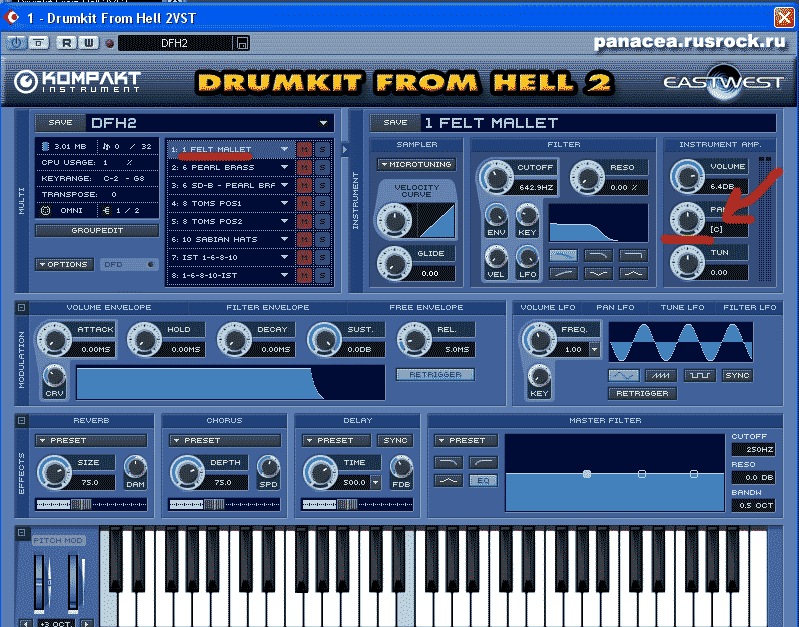The image size is (799, 627).
Task: Switch to the Pan LFO tab
Action: click(615, 307)
